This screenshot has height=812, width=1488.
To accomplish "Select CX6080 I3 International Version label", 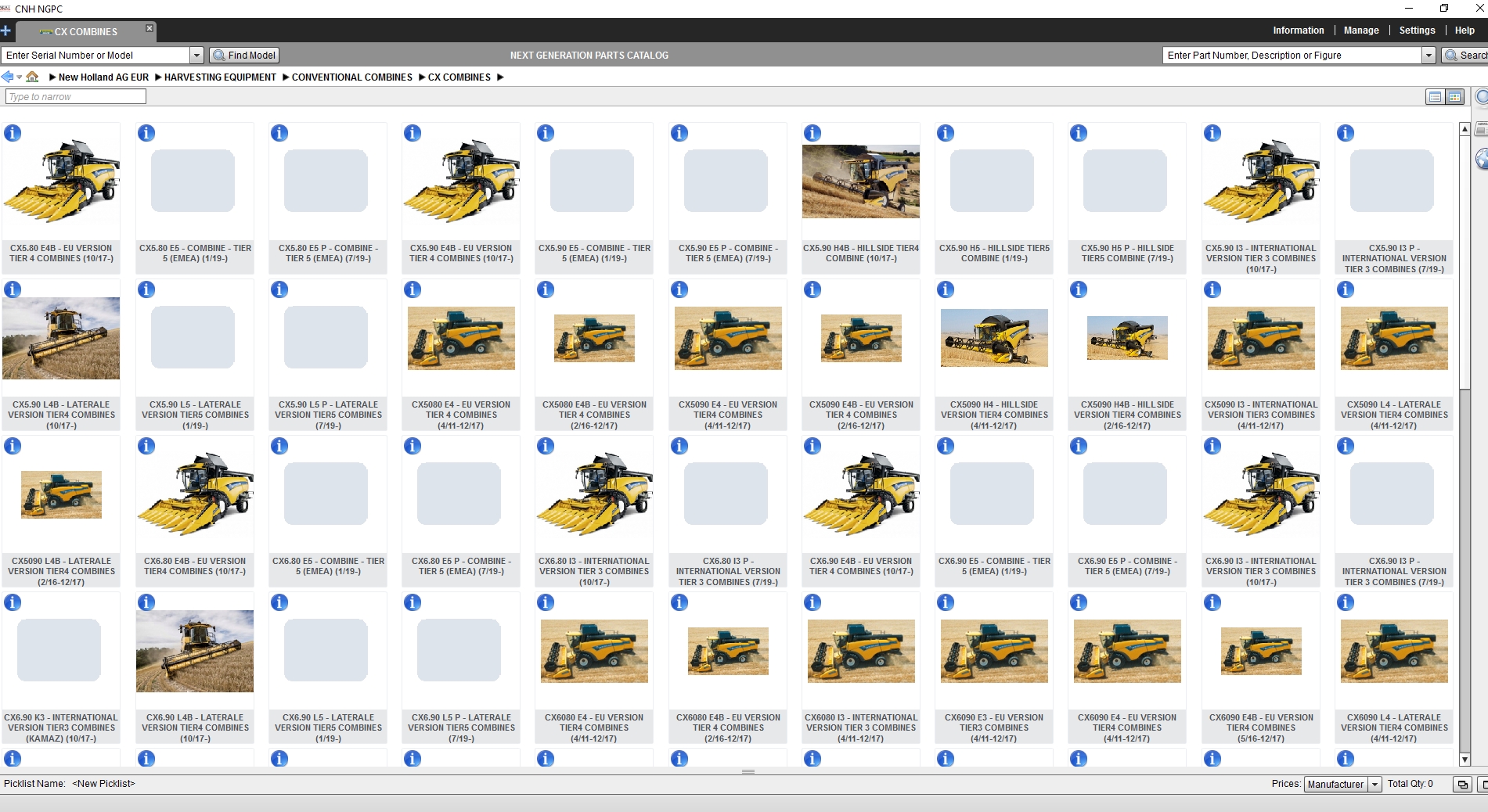I will coord(860,728).
